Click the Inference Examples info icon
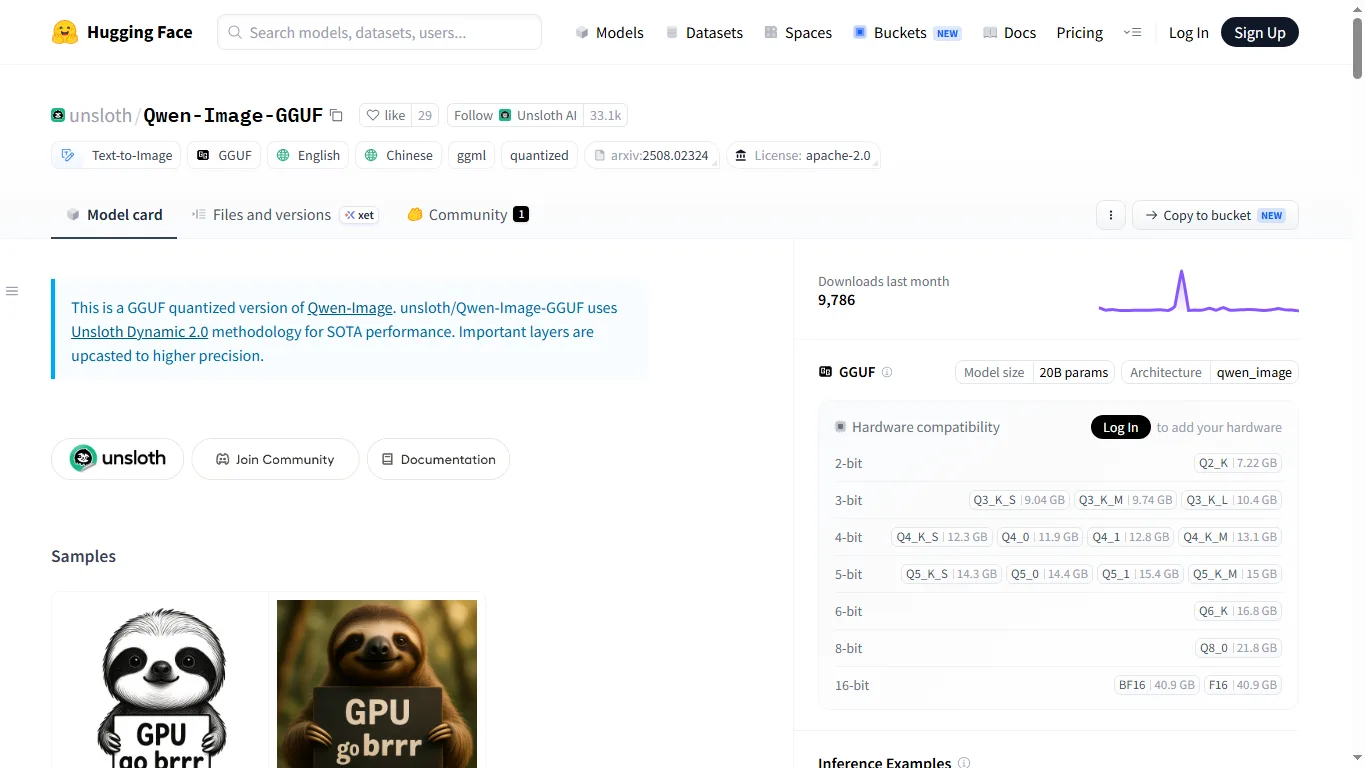1365x768 pixels. tap(964, 763)
